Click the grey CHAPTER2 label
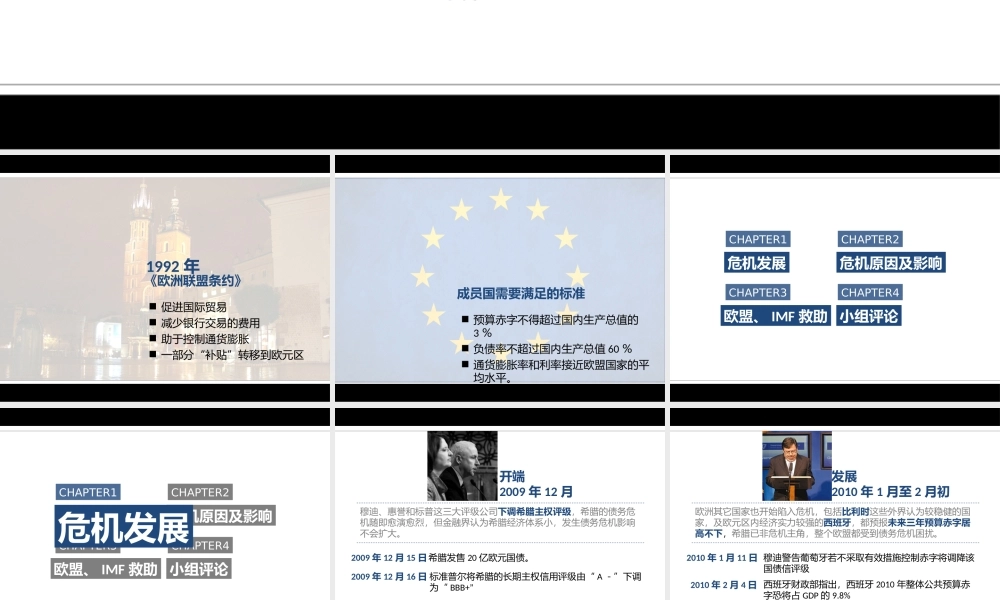The image size is (1000, 600). [200, 492]
